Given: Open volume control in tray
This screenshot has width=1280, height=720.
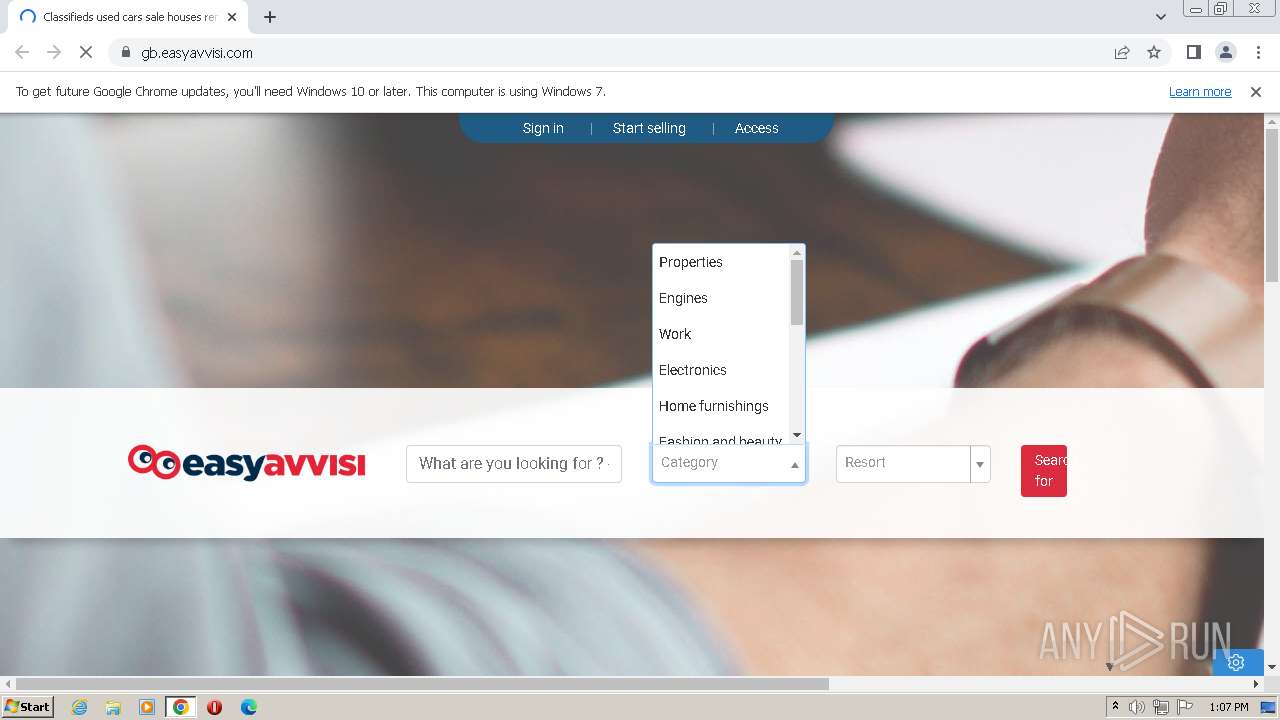Looking at the screenshot, I should pyautogui.click(x=1137, y=707).
